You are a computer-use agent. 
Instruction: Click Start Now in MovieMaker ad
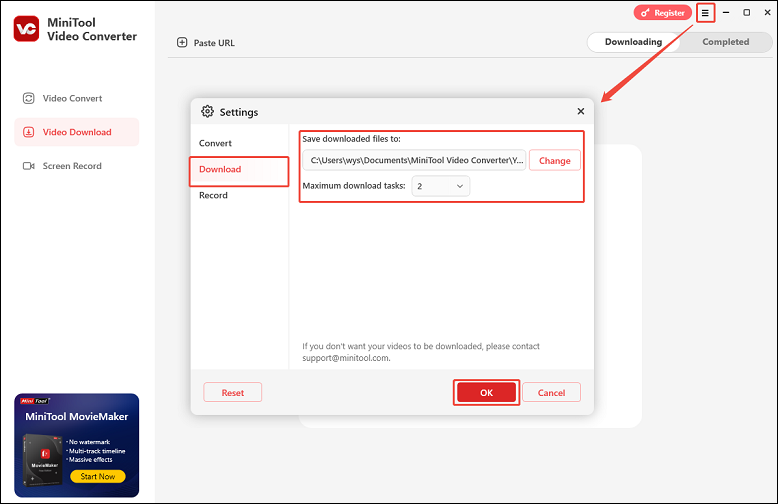click(98, 476)
